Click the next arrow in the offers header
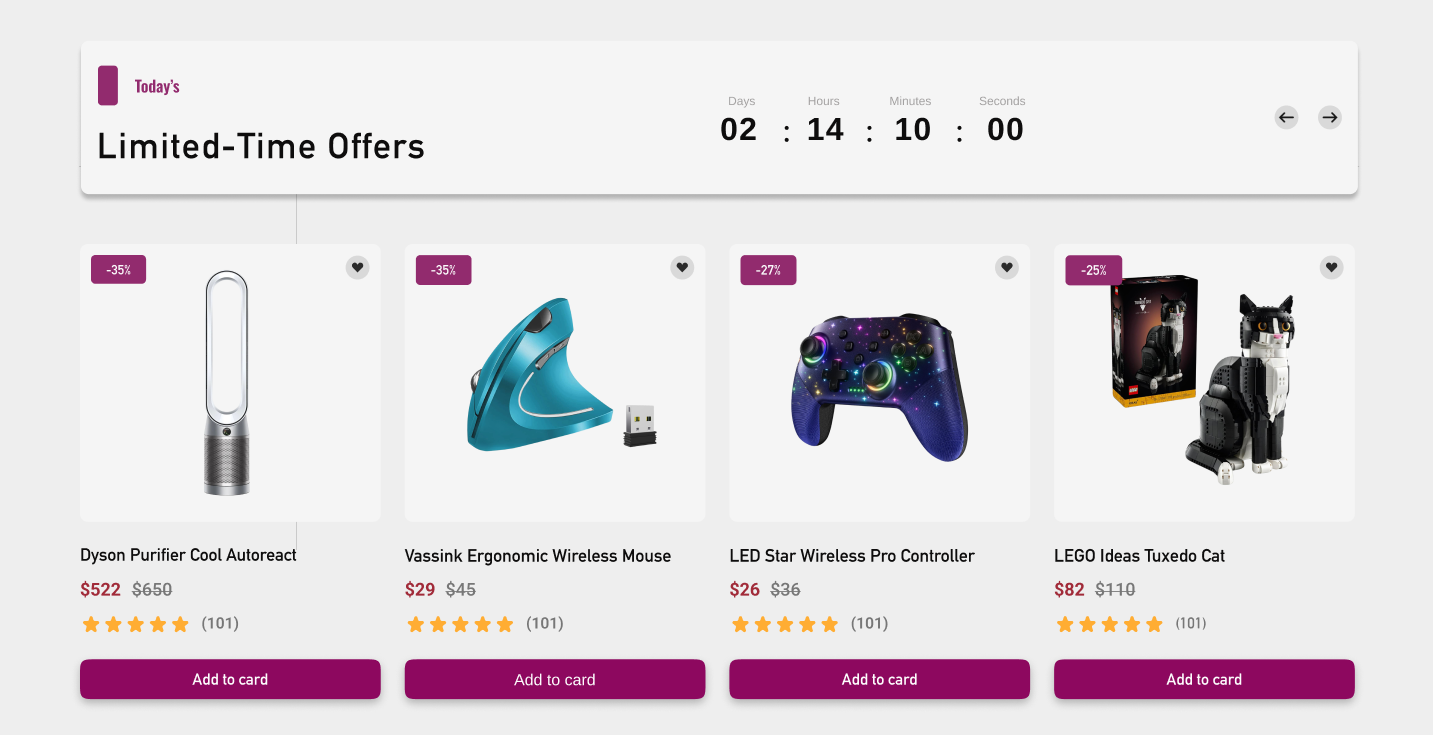 [x=1329, y=118]
